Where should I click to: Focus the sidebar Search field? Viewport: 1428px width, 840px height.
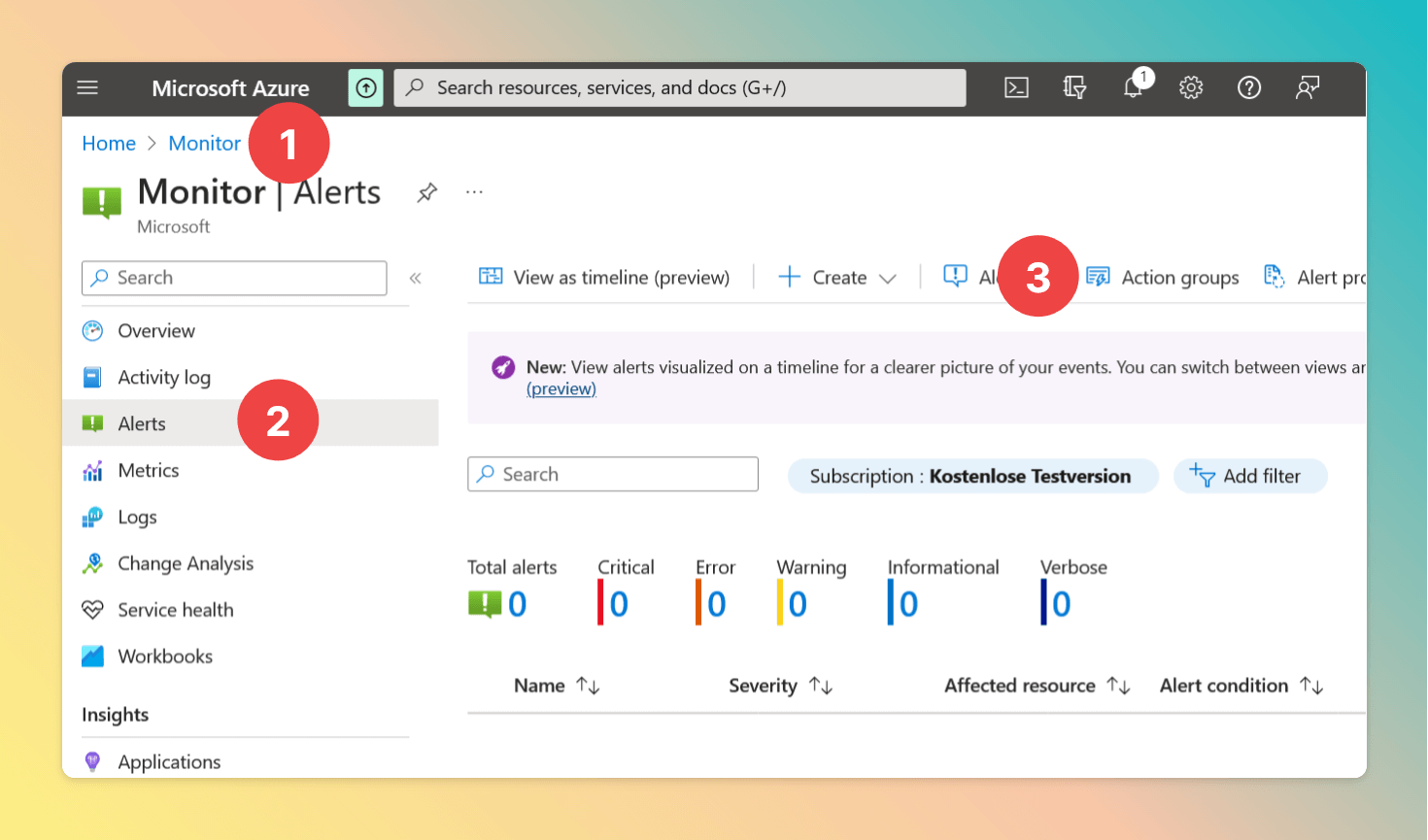234,278
